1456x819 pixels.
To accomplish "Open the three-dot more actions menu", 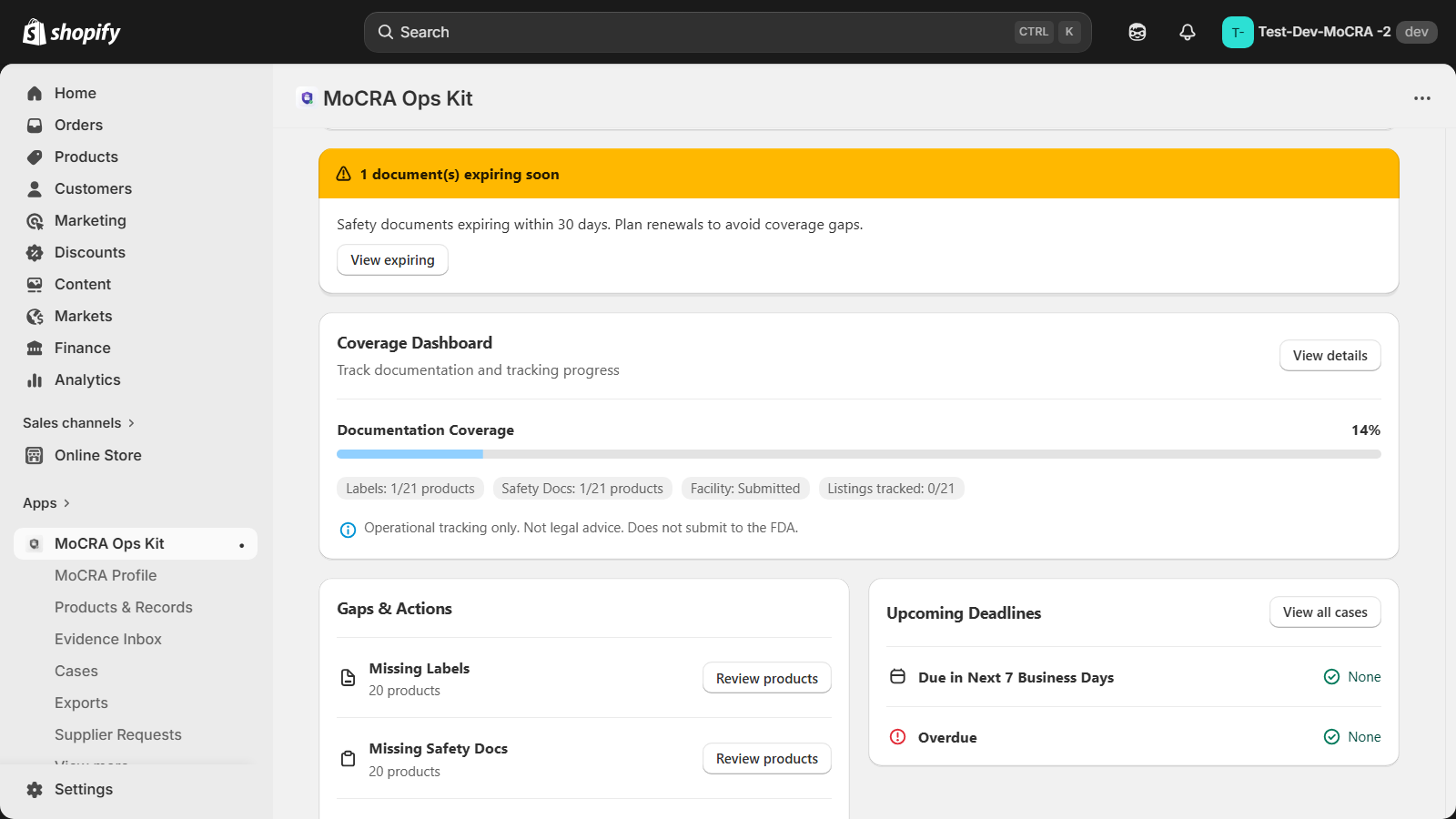I will (1422, 98).
